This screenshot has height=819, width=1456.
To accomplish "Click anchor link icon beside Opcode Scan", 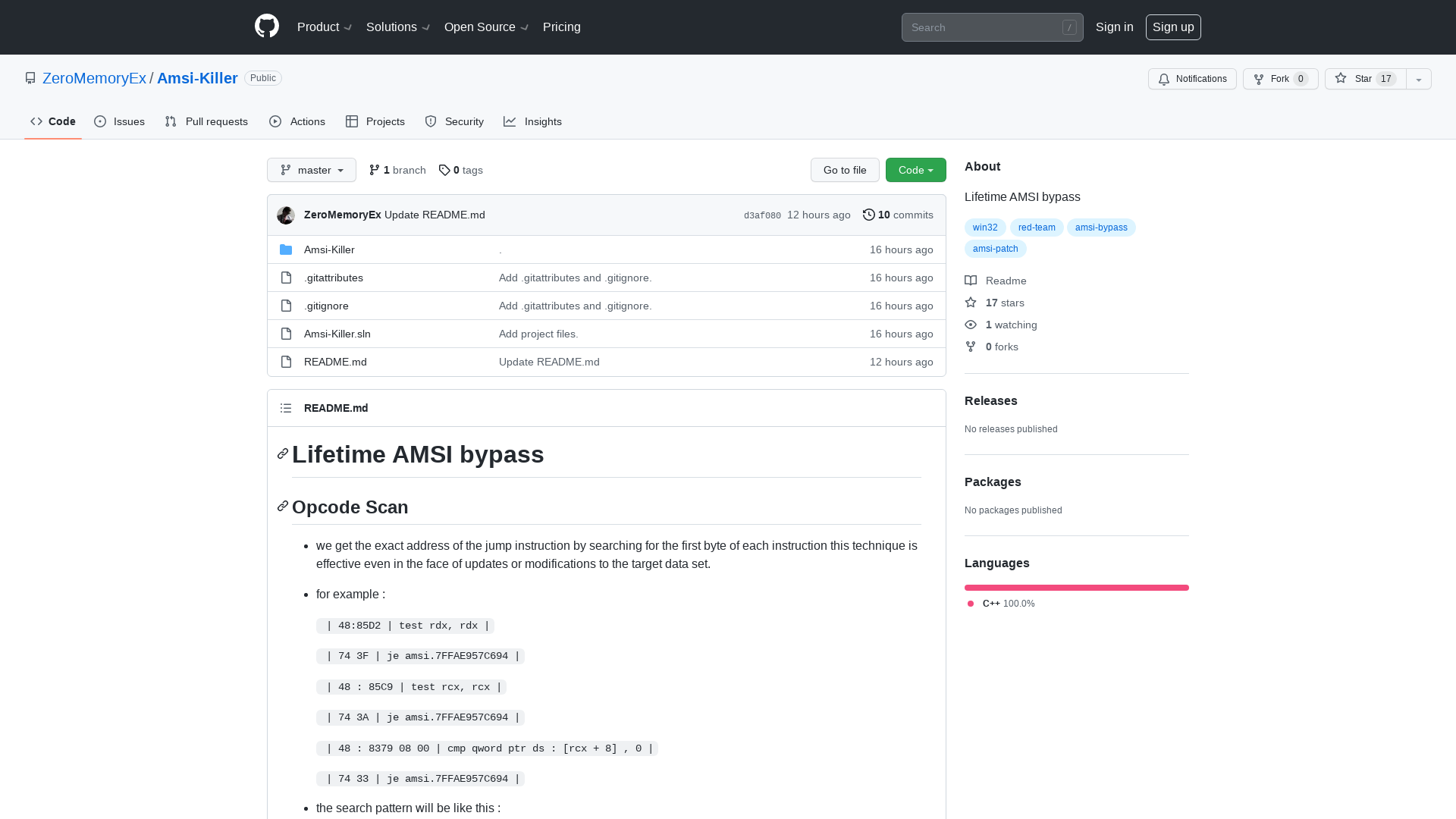I will pos(283,506).
